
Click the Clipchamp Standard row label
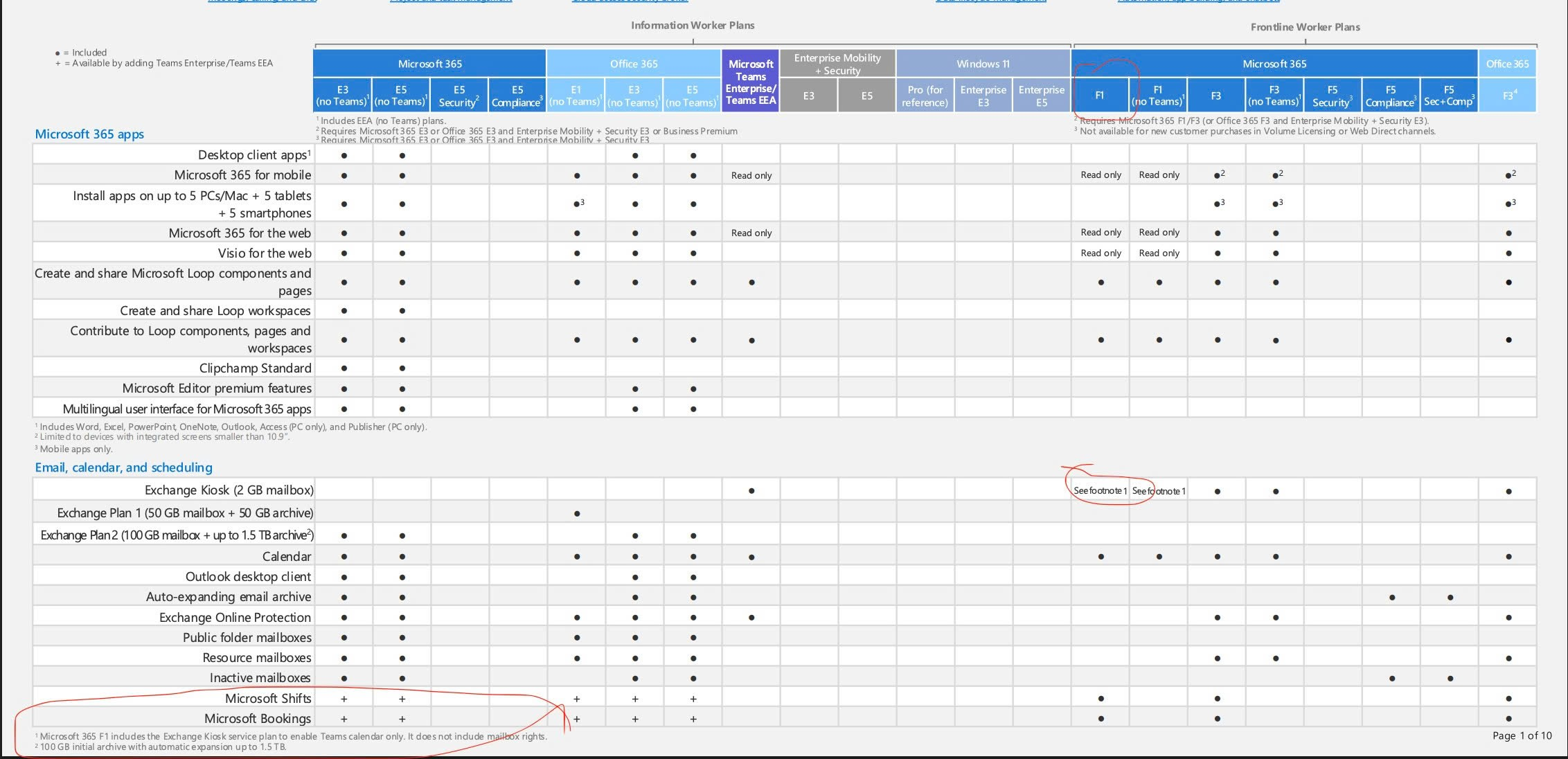[x=255, y=368]
